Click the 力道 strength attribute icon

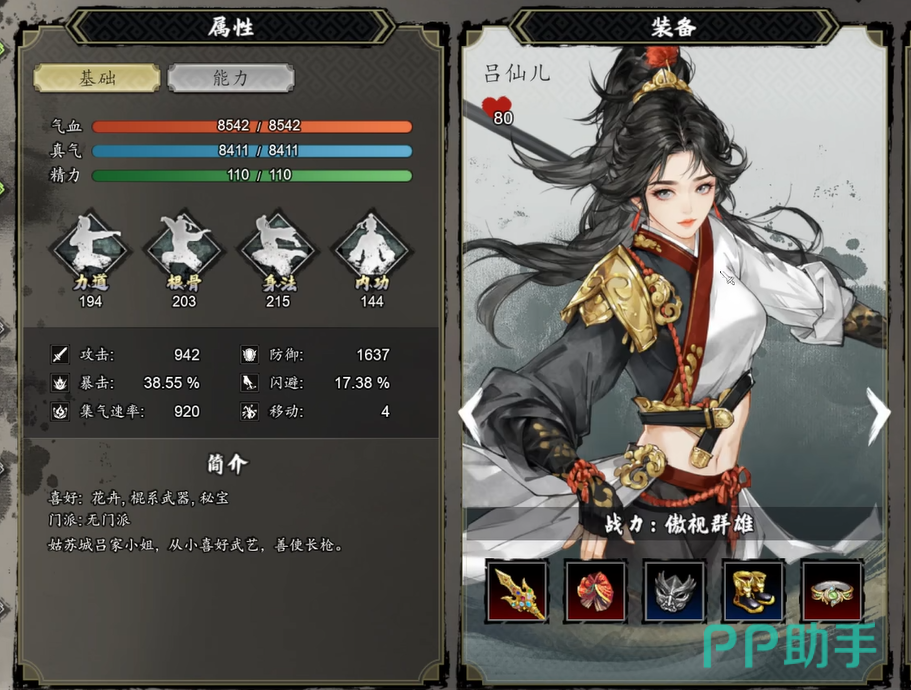[91, 250]
